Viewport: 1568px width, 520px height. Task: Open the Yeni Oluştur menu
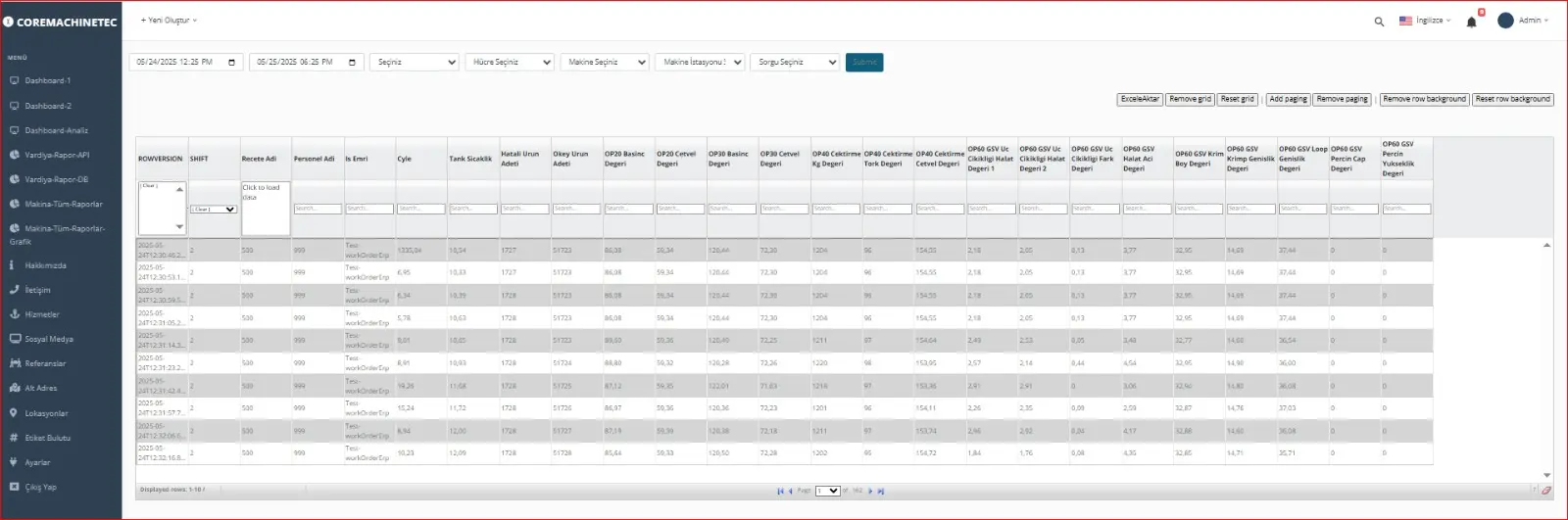[x=169, y=21]
